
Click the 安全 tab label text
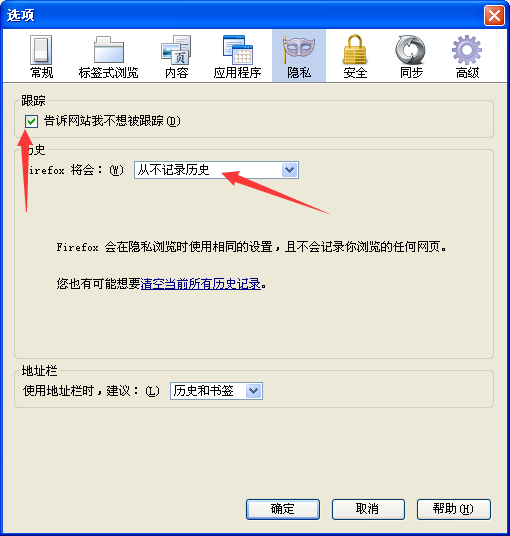(x=355, y=73)
